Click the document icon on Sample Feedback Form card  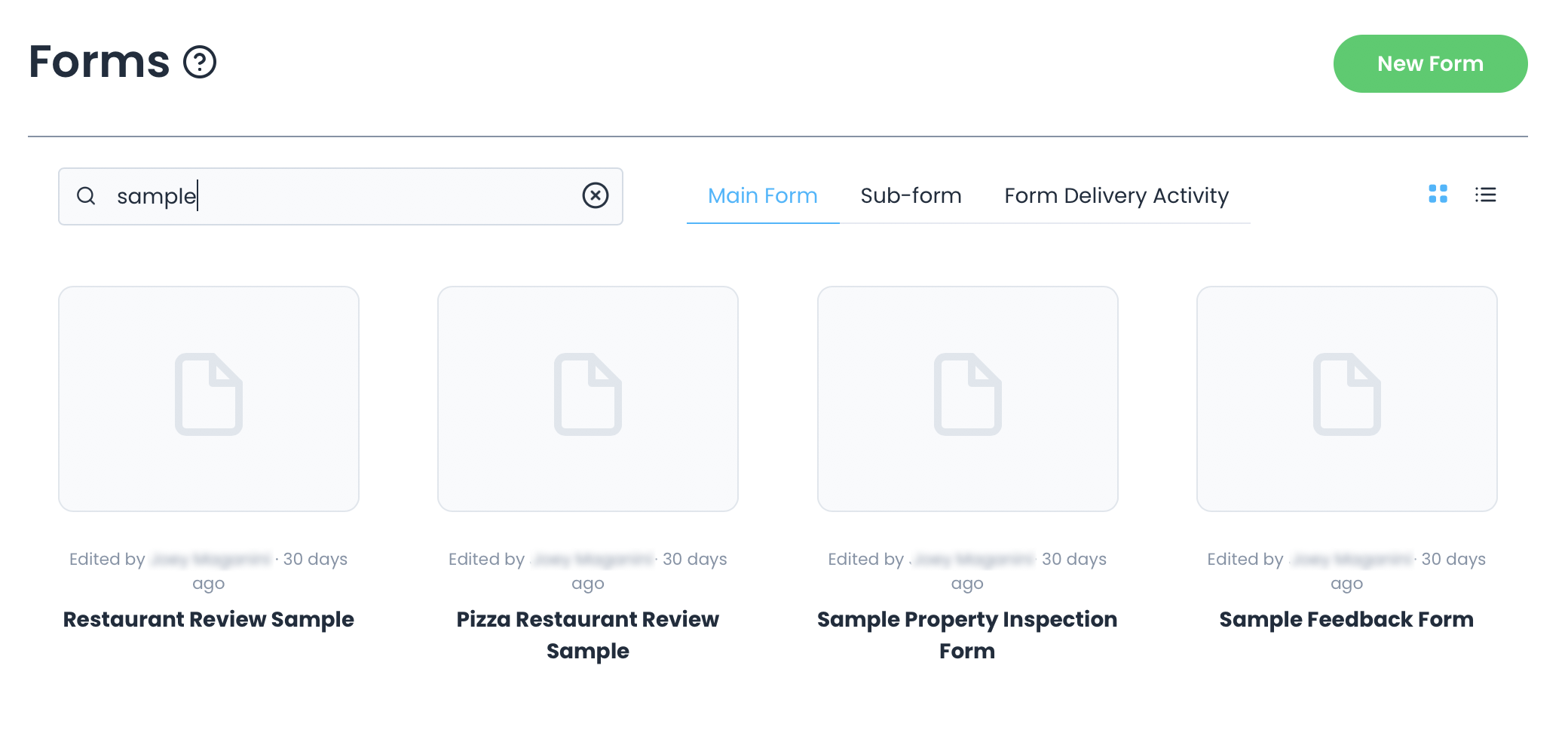pos(1346,394)
